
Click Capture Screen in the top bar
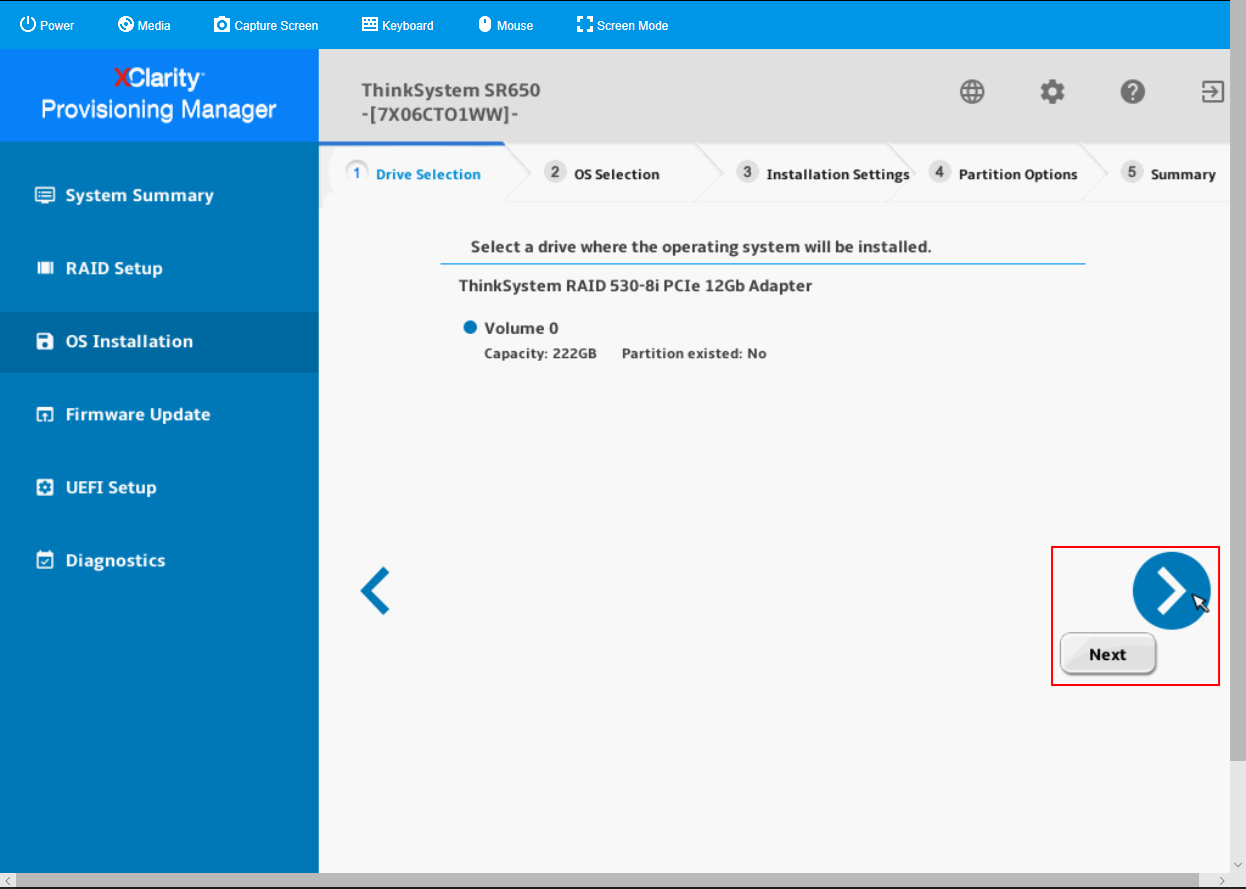(266, 25)
